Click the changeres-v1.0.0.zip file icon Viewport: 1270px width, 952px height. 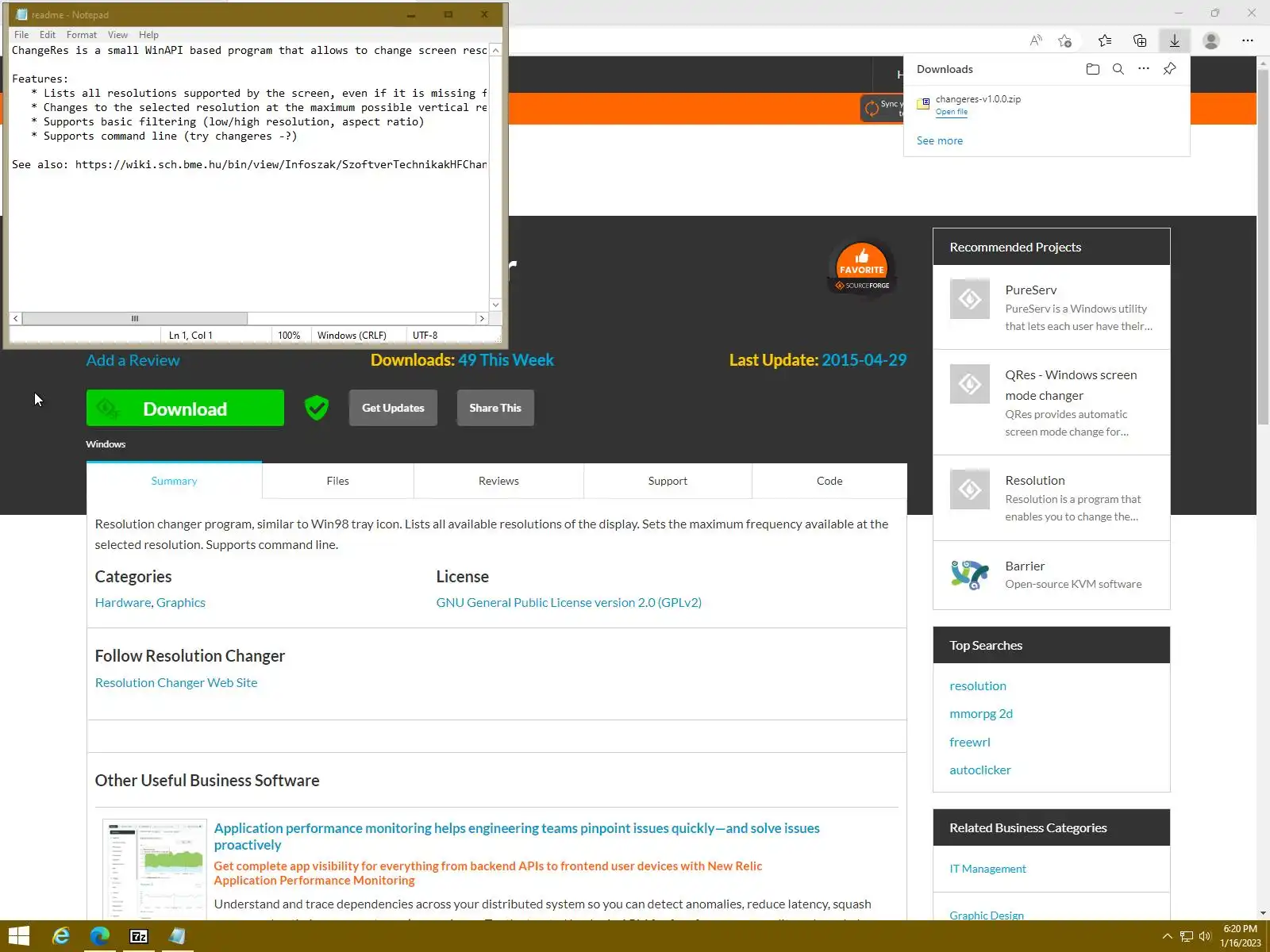coord(923,104)
